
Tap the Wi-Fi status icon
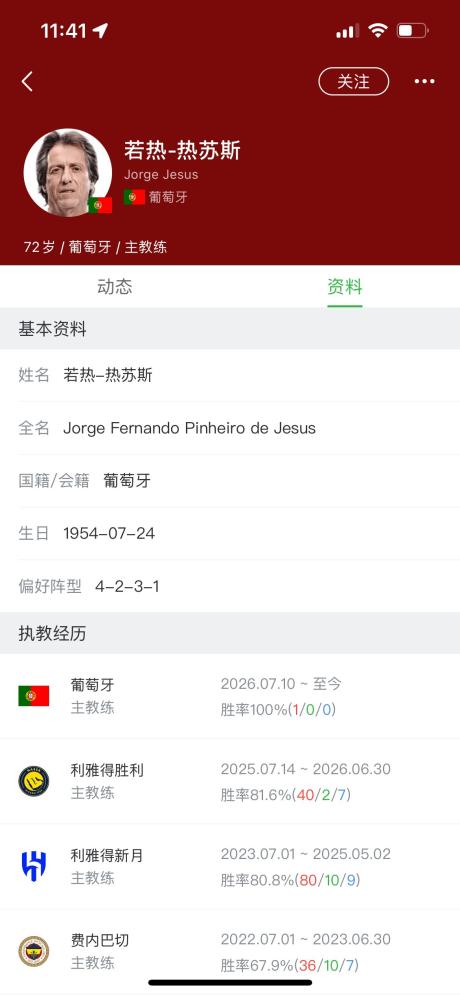click(378, 30)
